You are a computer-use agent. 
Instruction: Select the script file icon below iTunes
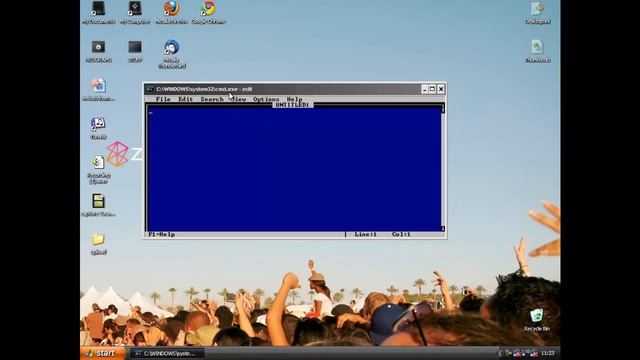98,169
